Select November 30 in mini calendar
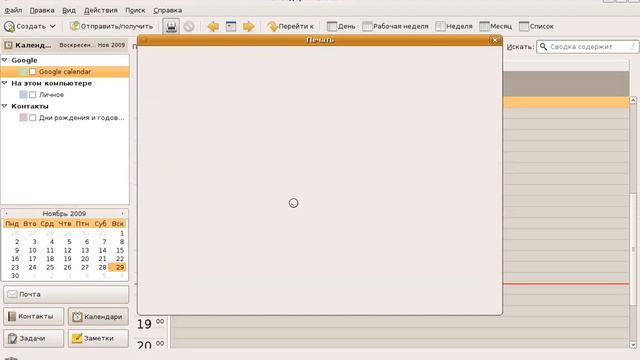Image resolution: width=640 pixels, height=360 pixels. (15, 276)
